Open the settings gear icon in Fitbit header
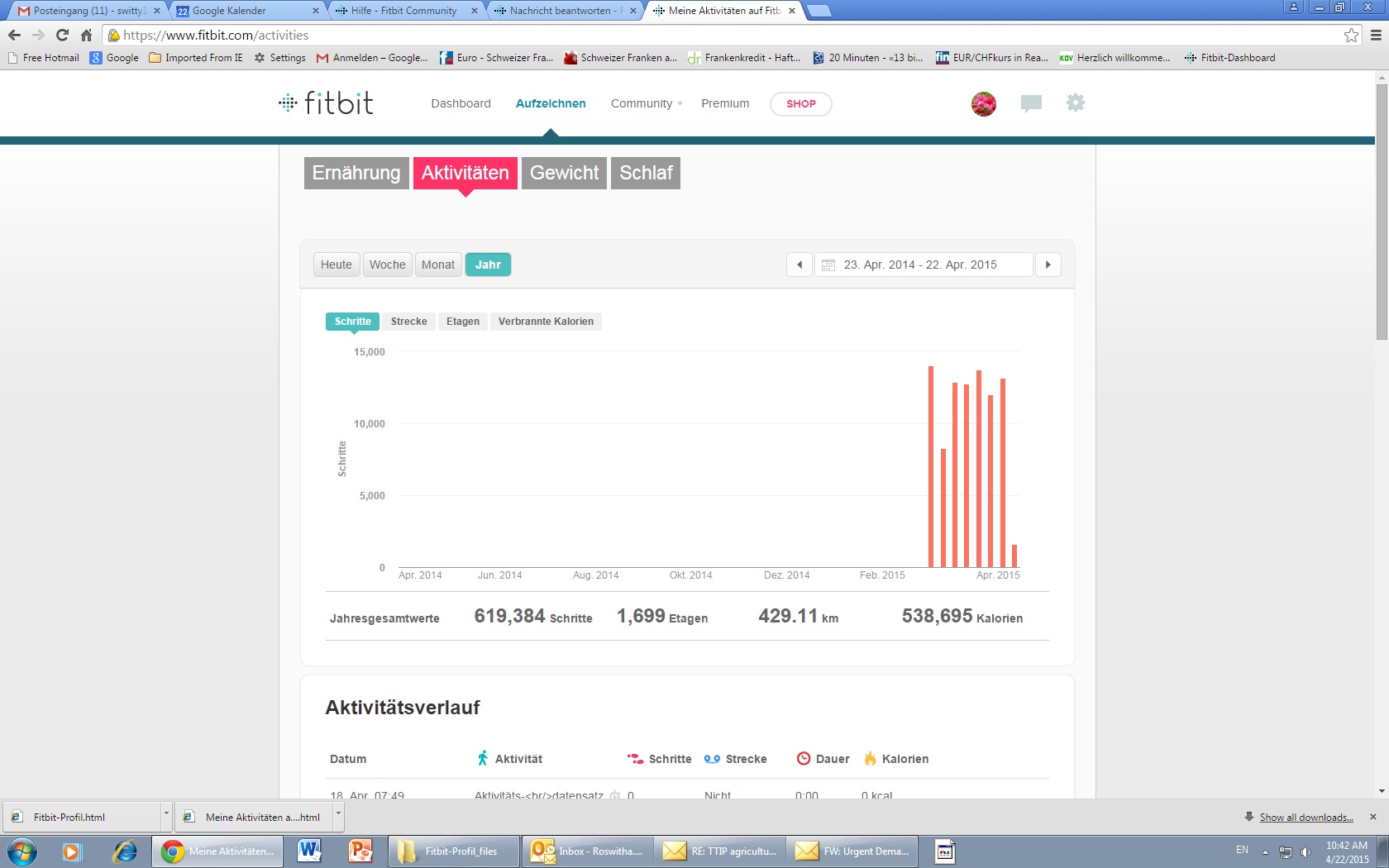1389x868 pixels. [x=1075, y=103]
